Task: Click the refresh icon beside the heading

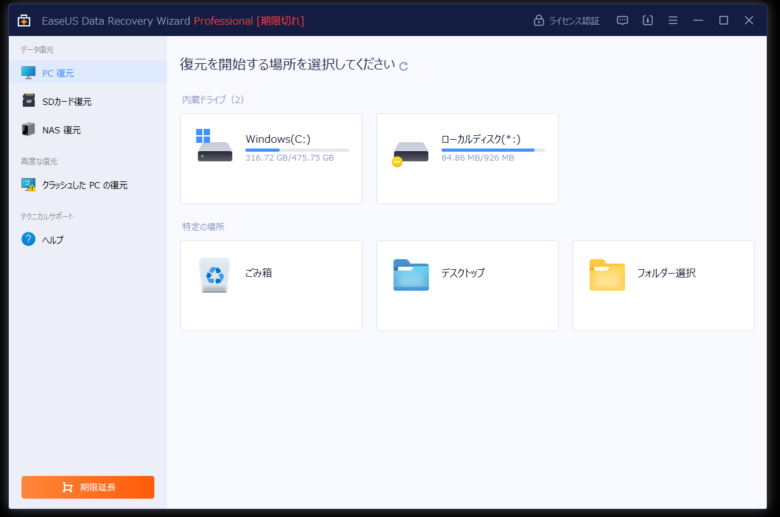Action: click(403, 66)
